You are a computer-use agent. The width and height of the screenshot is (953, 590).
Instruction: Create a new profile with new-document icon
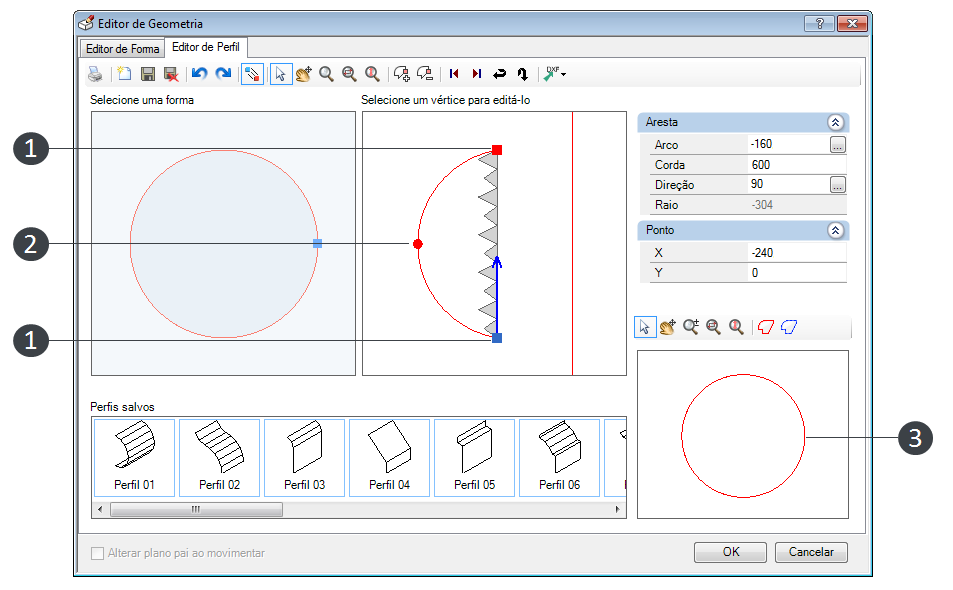(125, 74)
